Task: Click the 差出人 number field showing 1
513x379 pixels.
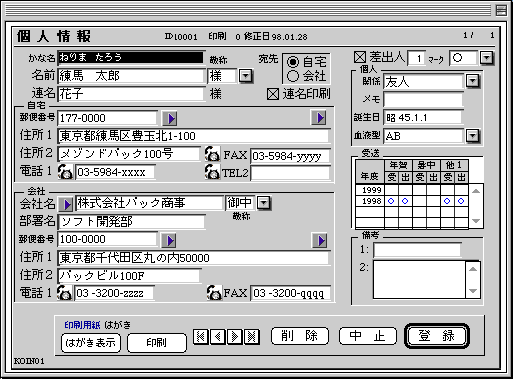Action: (416, 58)
